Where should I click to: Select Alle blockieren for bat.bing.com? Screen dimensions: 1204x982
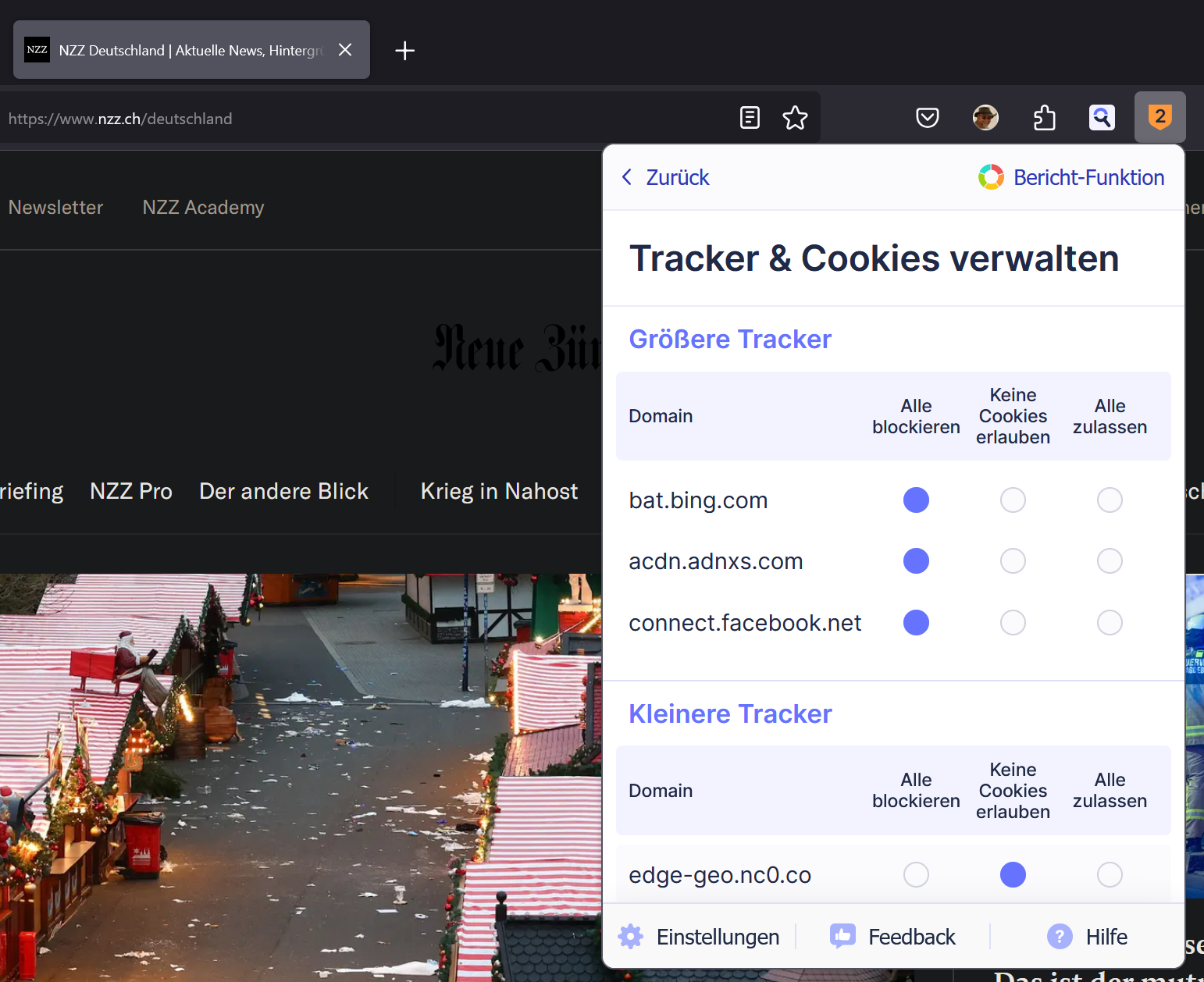tap(916, 500)
